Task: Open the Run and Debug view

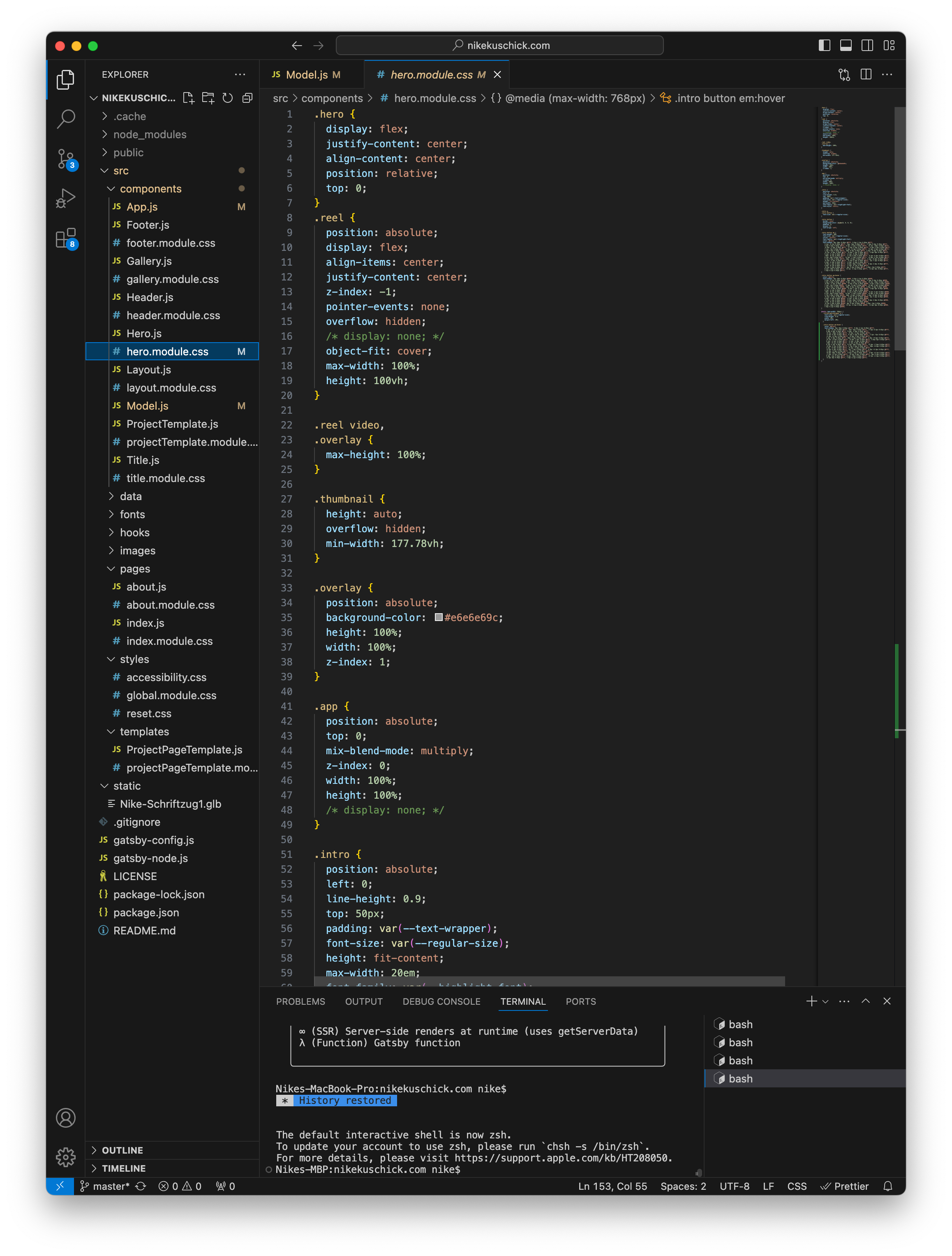Action: pos(66,198)
